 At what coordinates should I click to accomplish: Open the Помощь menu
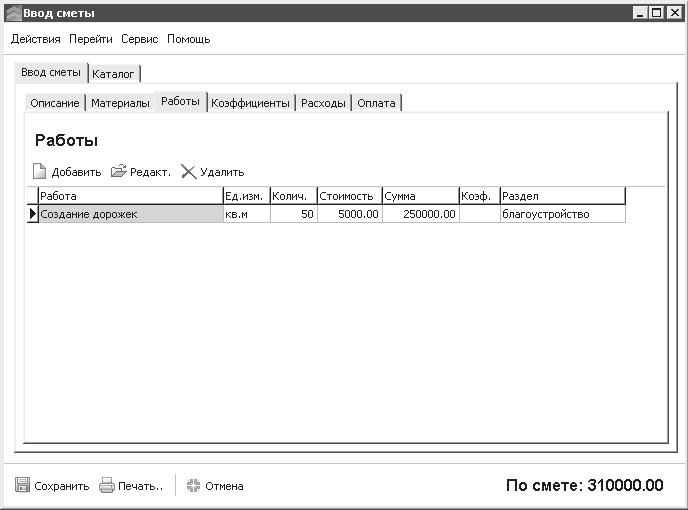click(x=188, y=39)
